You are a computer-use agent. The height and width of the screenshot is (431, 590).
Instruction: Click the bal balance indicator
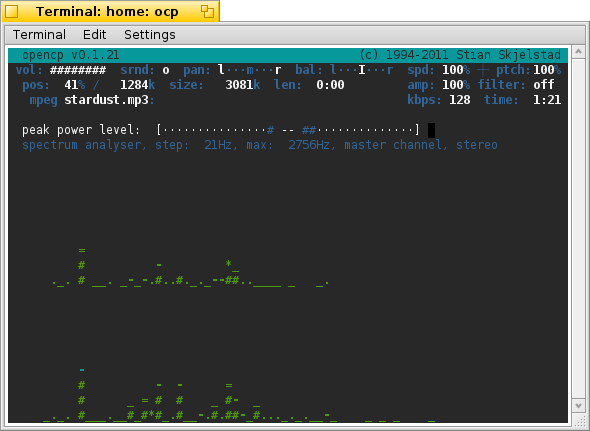pyautogui.click(x=361, y=70)
